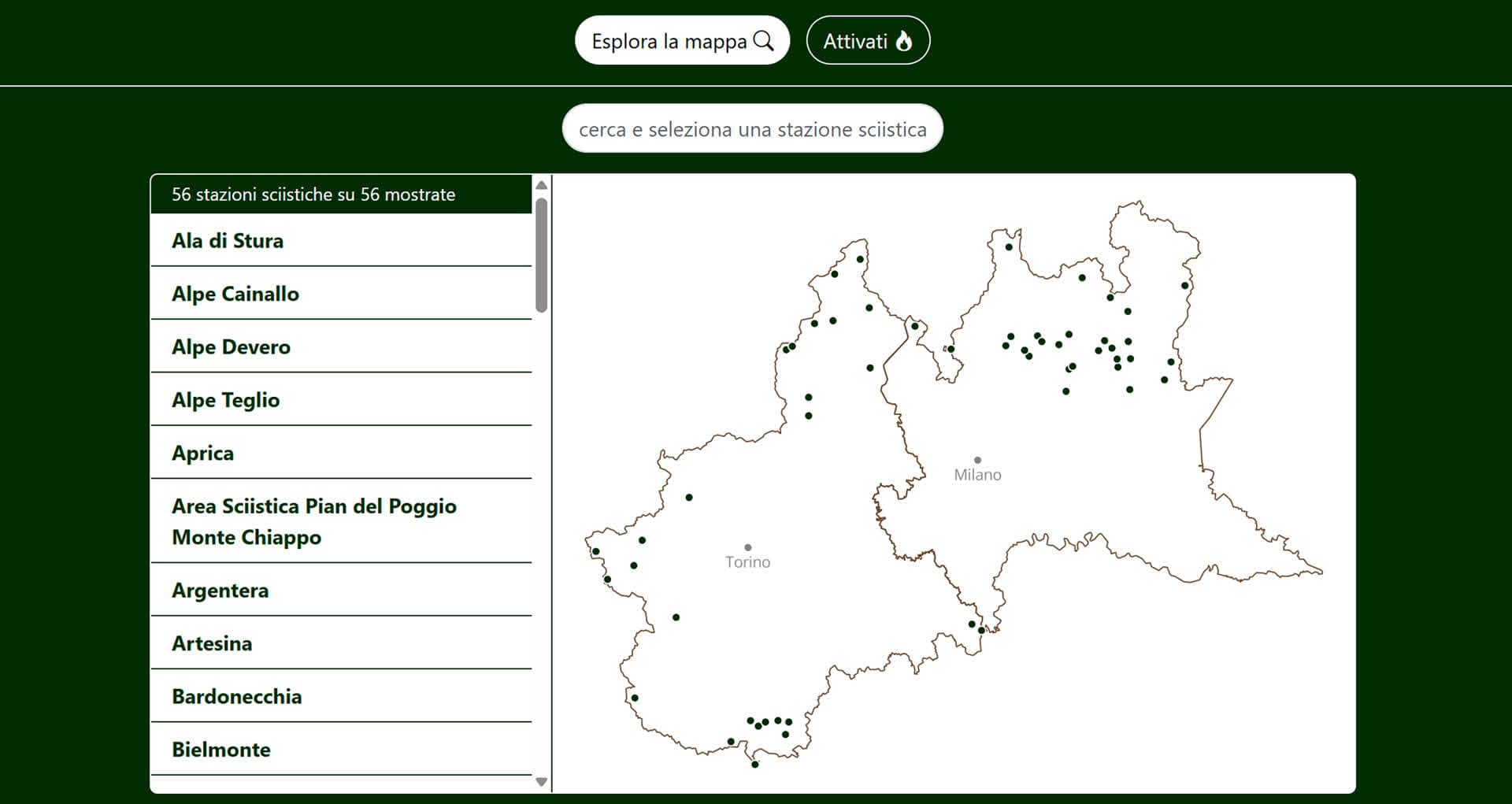Click the Milano city marker on map

pyautogui.click(x=977, y=461)
